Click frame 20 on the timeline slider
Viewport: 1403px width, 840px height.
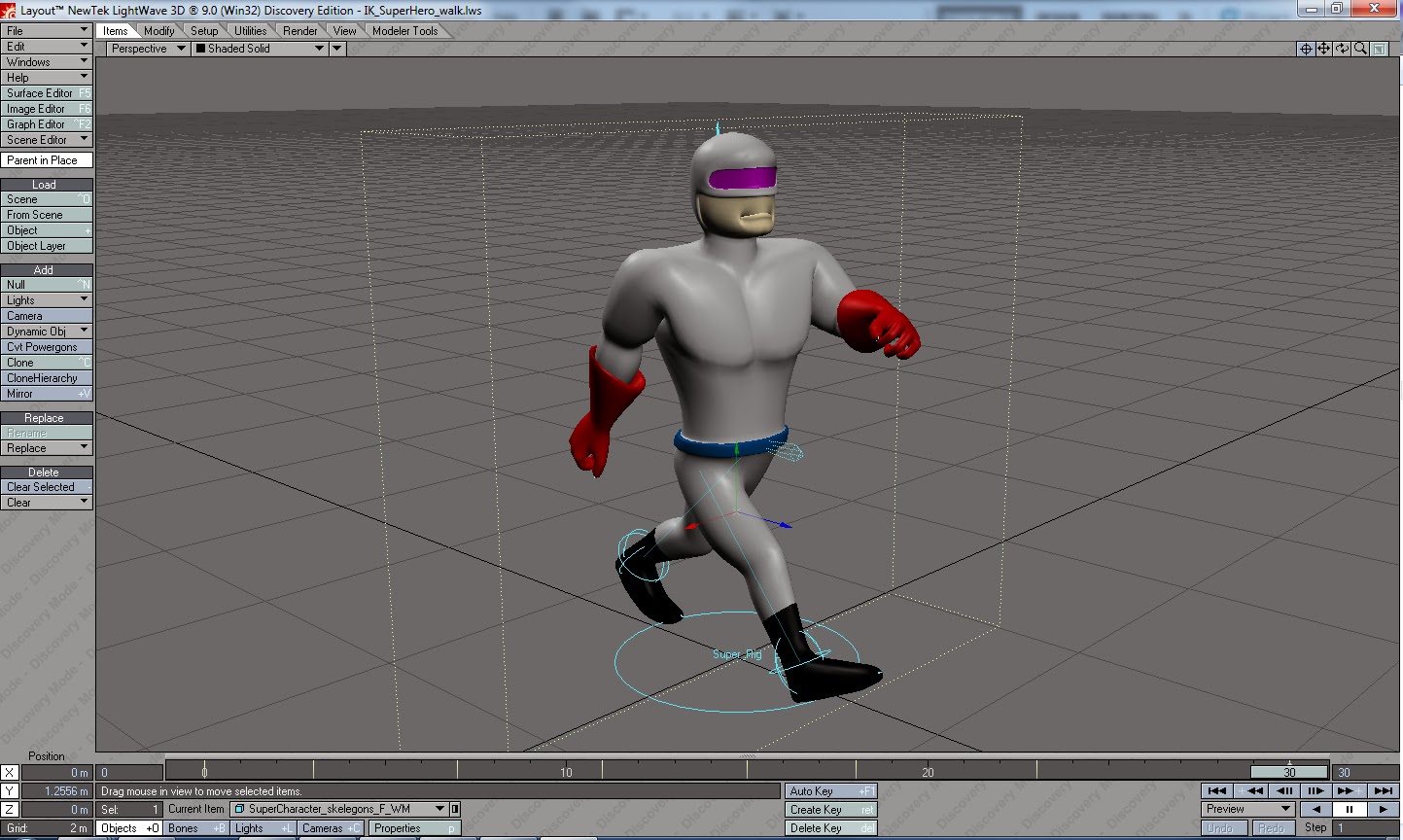[926, 771]
